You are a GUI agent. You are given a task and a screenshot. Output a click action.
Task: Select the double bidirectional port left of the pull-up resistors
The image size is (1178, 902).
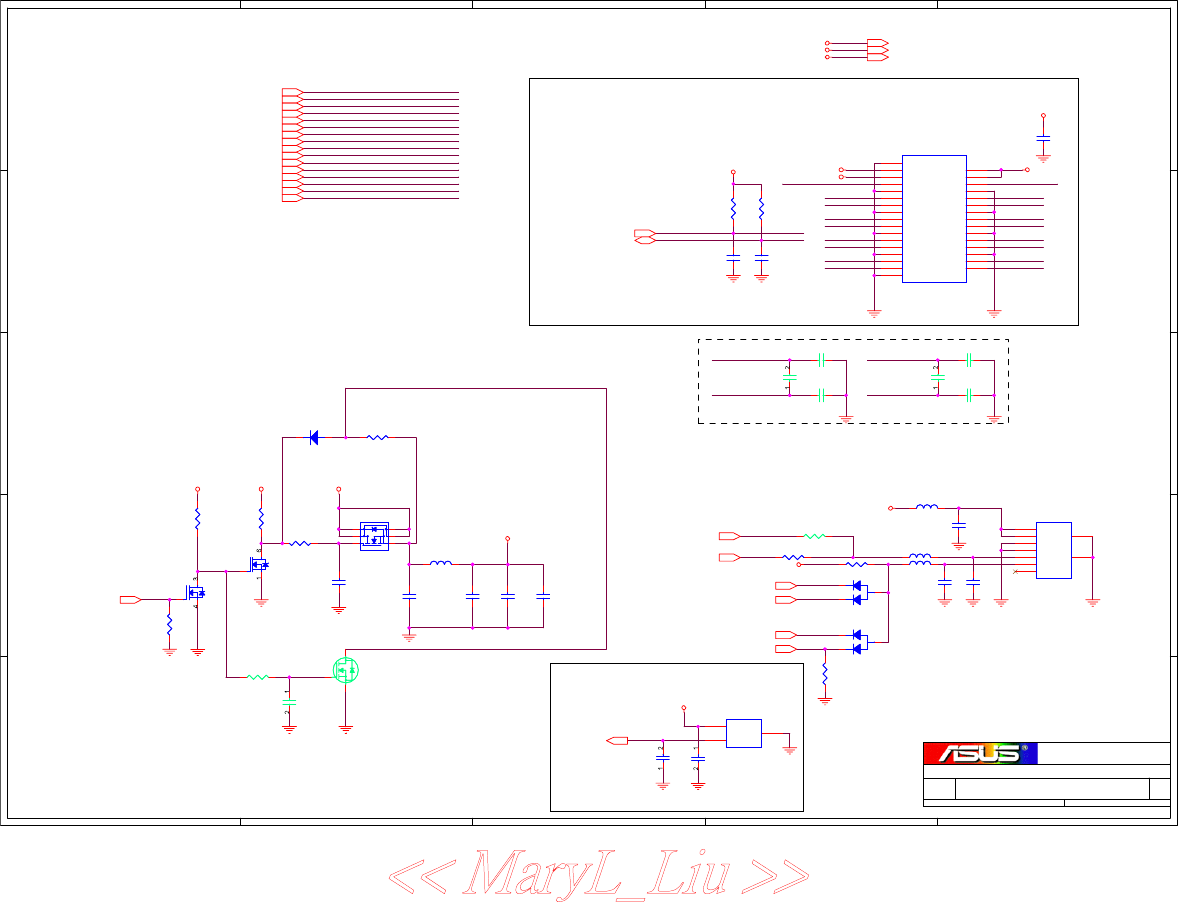coord(645,237)
